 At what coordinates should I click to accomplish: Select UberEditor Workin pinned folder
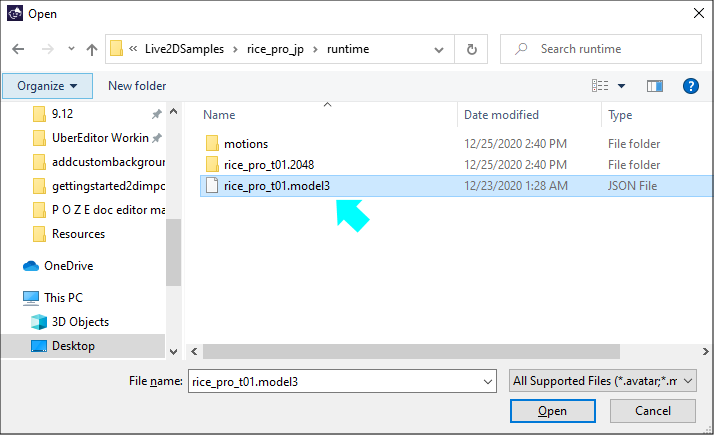click(x=100, y=138)
